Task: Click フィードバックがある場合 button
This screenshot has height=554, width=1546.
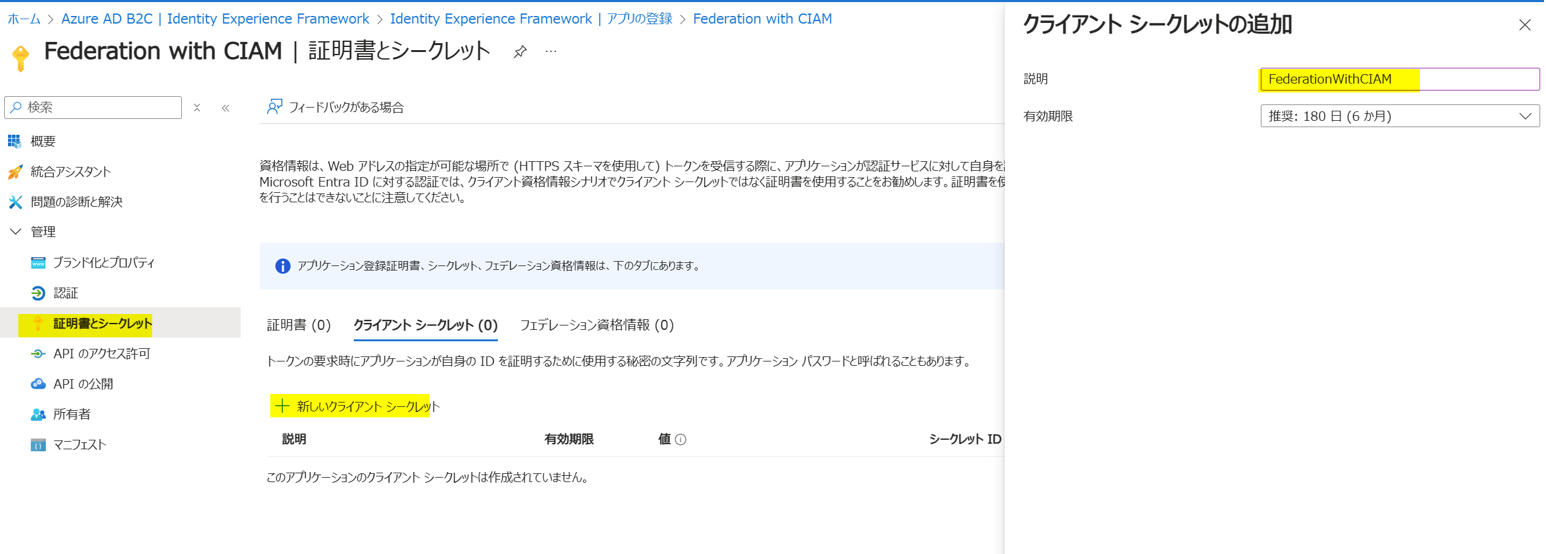Action: coord(335,107)
